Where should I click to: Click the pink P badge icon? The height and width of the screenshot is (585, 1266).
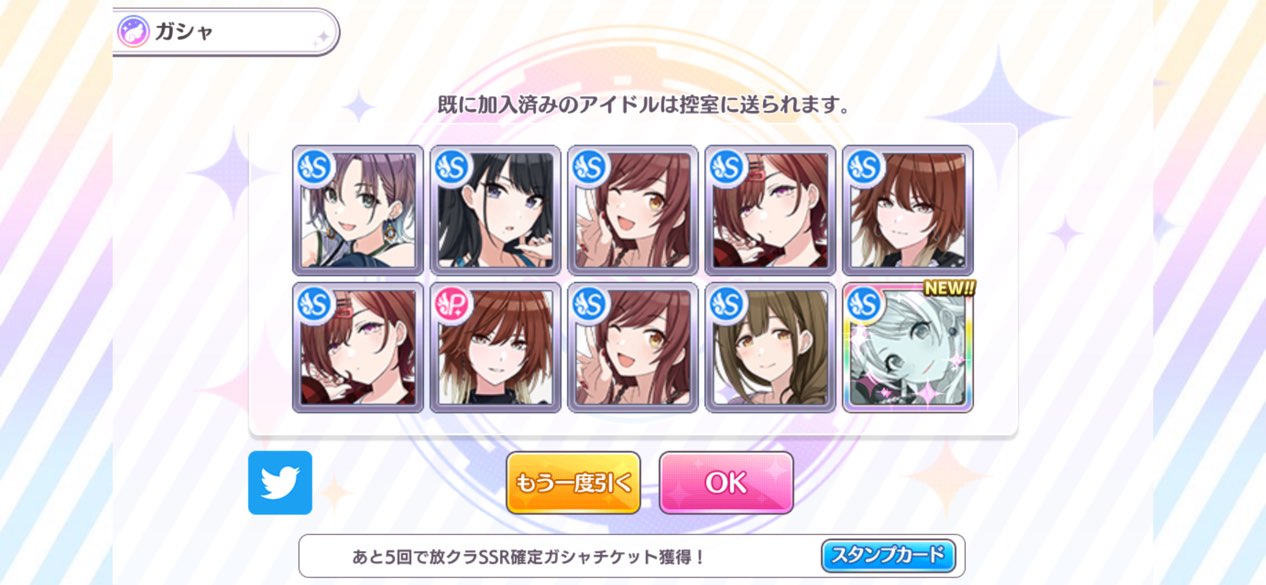pyautogui.click(x=452, y=304)
